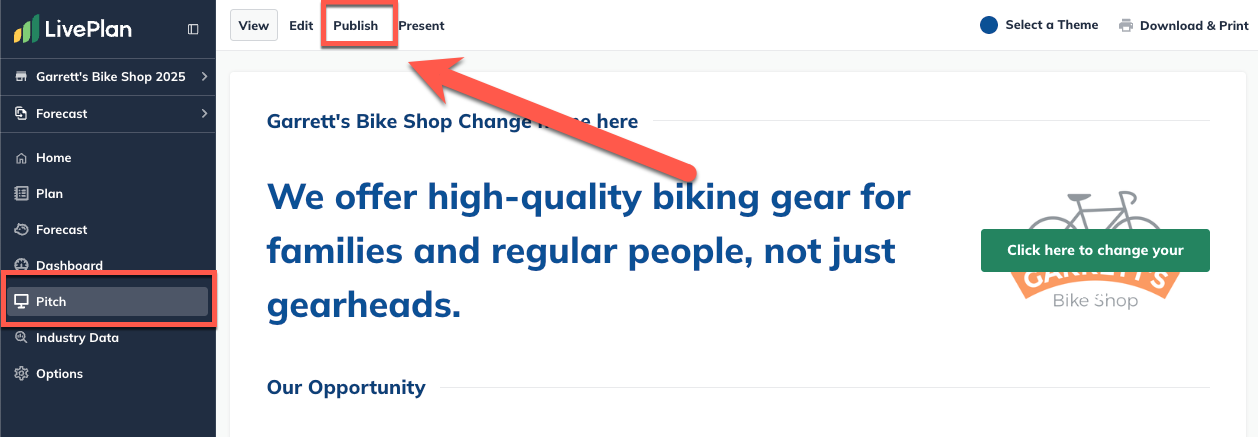Click the Dashboard gauge icon
This screenshot has height=437, width=1258.
click(21, 266)
